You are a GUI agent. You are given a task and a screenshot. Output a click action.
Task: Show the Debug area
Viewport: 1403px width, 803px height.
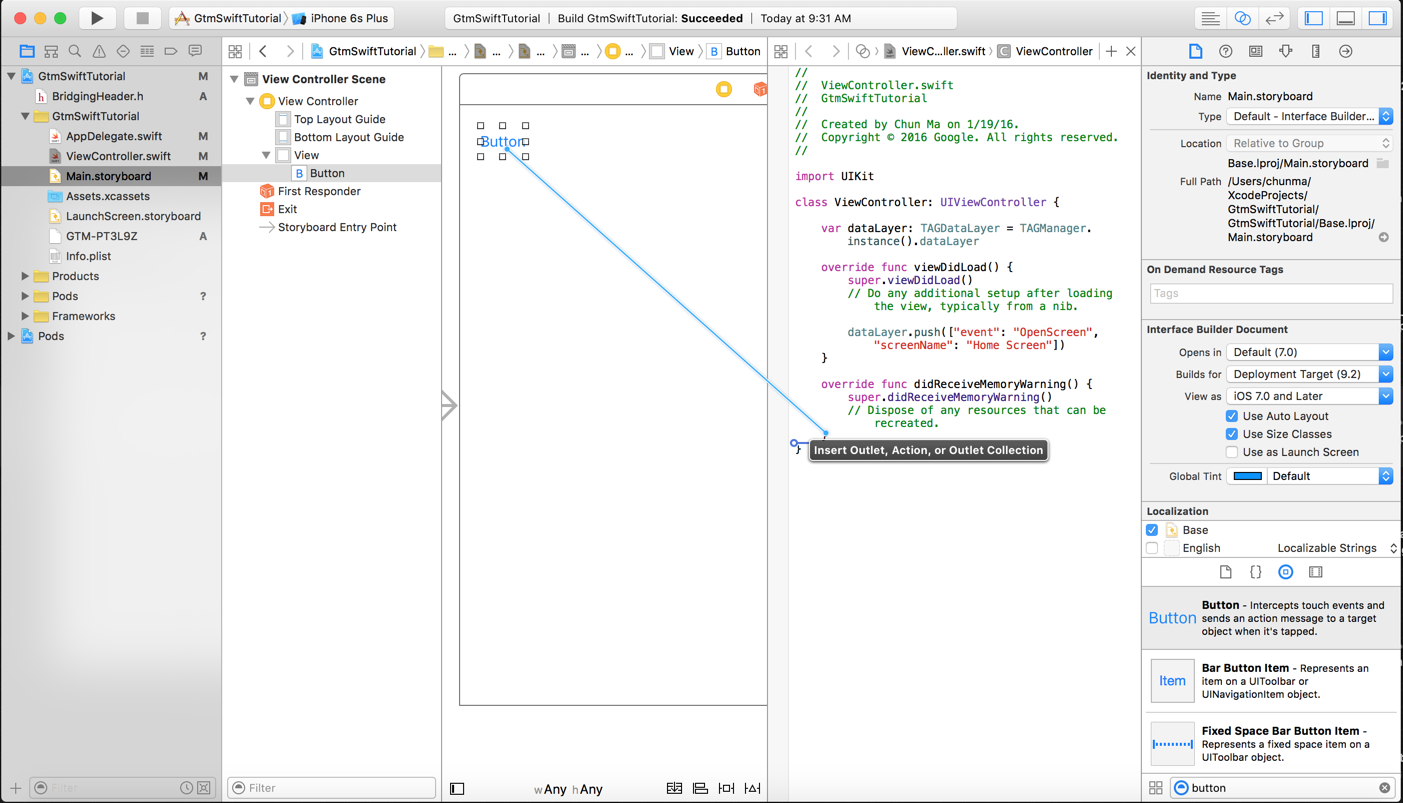[x=1345, y=16]
